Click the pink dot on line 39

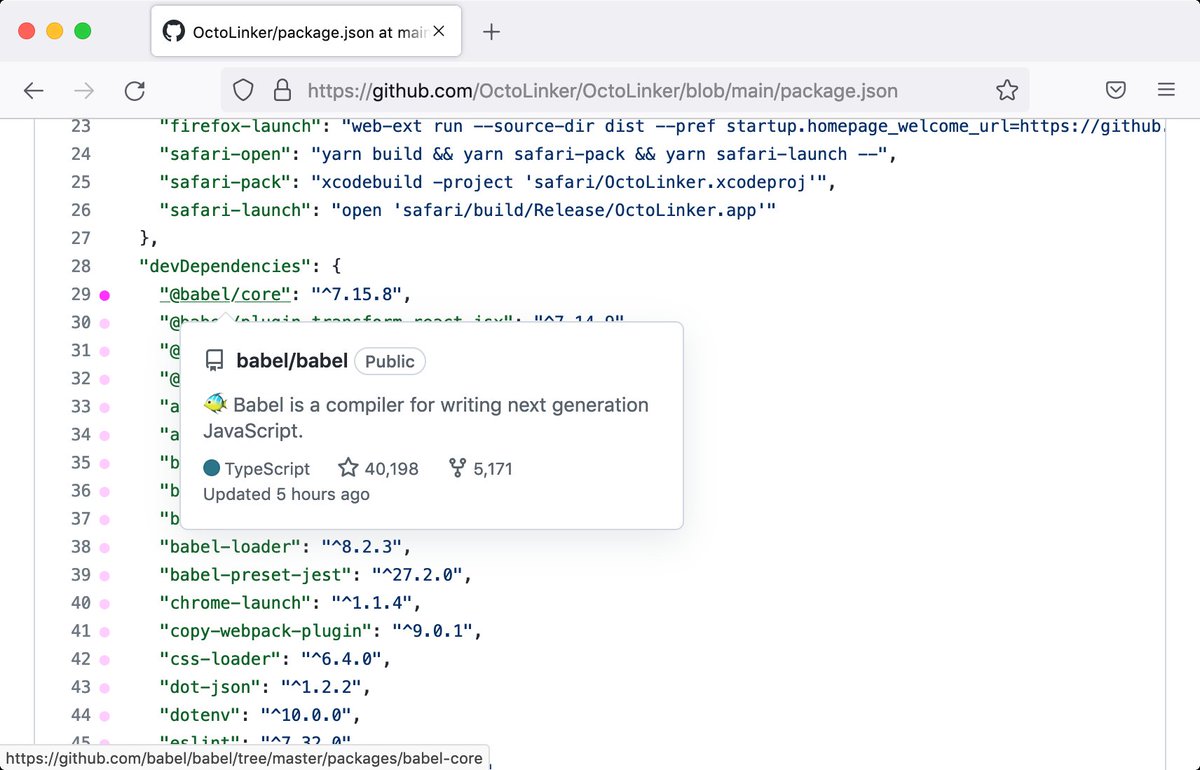[105, 575]
